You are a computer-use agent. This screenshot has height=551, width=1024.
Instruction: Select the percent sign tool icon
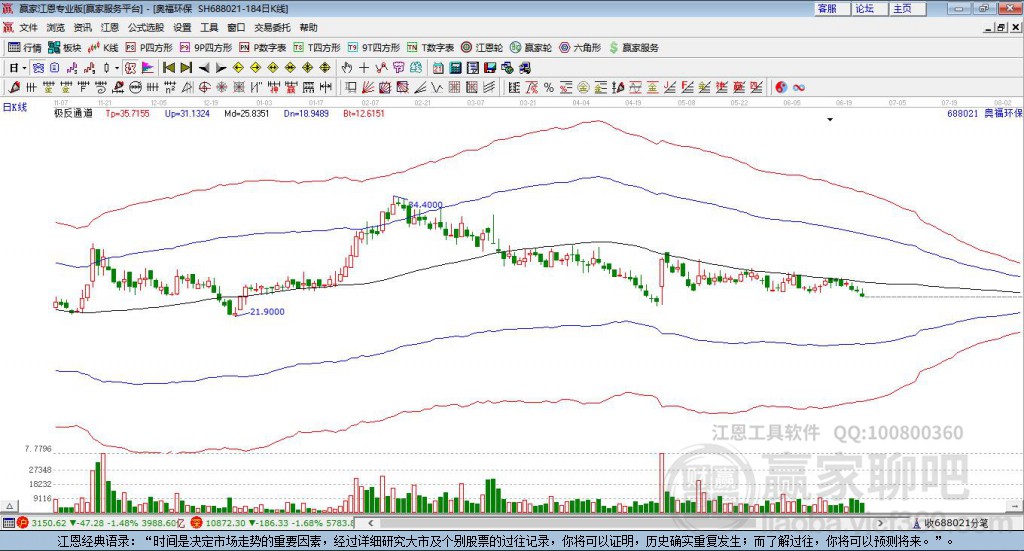tap(549, 87)
